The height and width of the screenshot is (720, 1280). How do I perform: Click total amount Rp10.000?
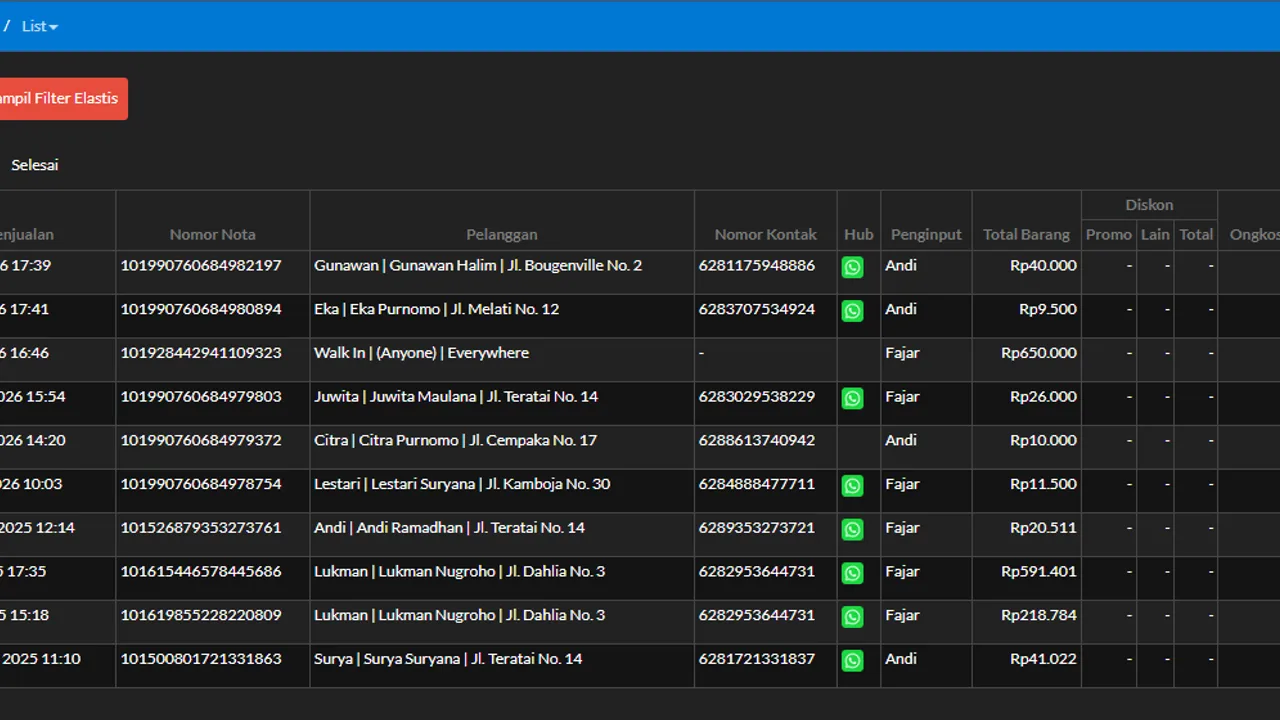[1043, 440]
